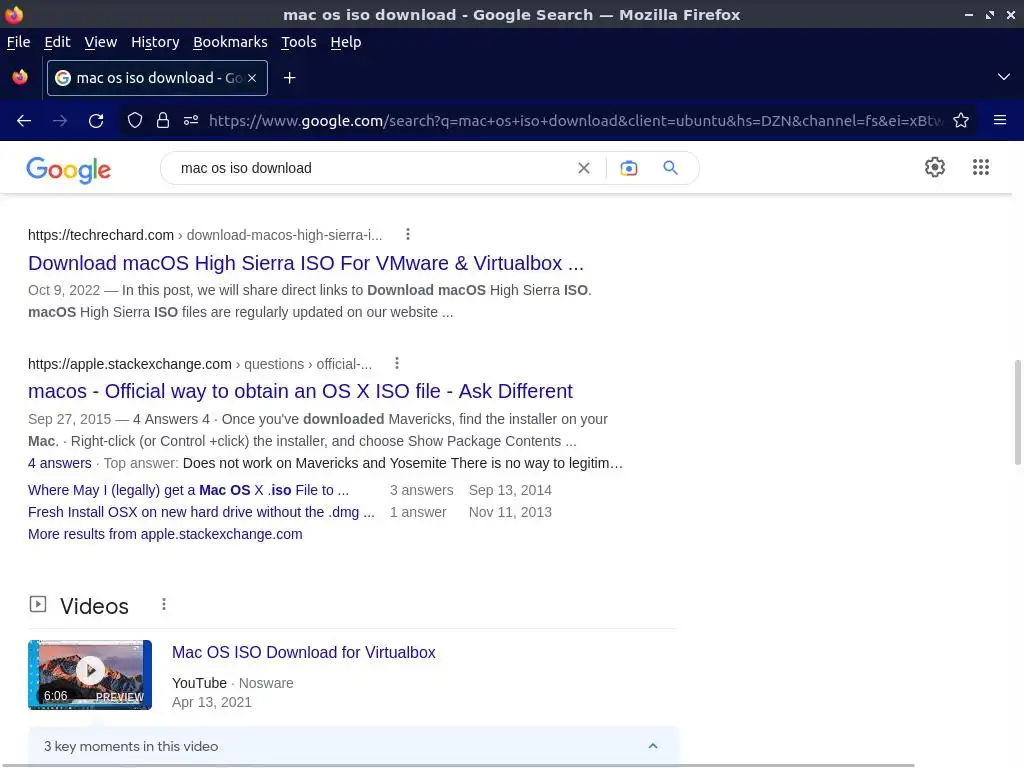Bookmark this page with the star
1024x768 pixels.
pos(961,120)
